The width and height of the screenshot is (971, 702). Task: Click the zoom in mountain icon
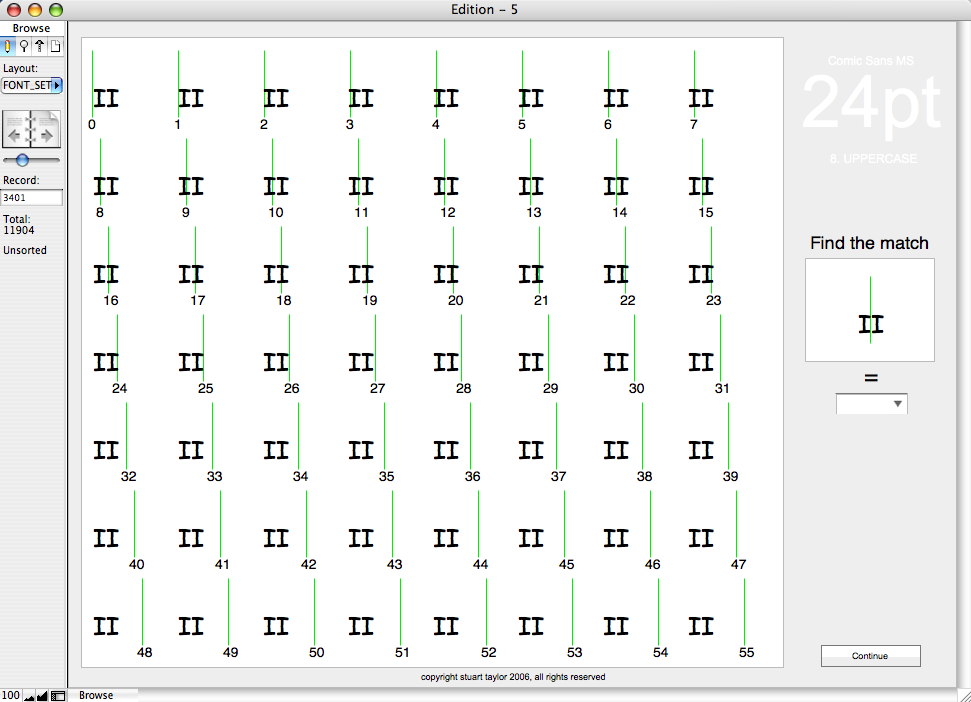[43, 695]
